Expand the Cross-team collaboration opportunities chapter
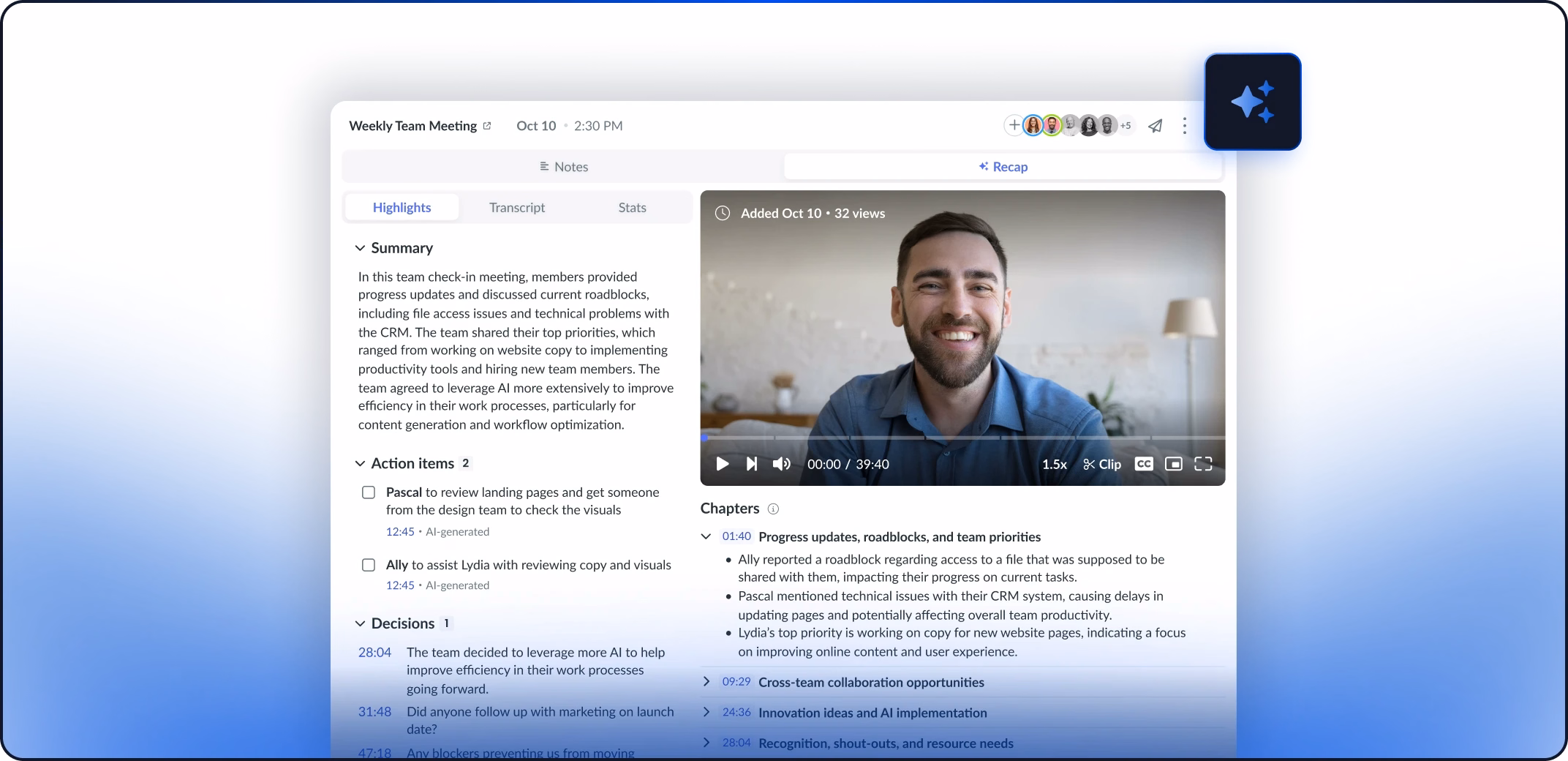Image resolution: width=1568 pixels, height=761 pixels. [706, 682]
